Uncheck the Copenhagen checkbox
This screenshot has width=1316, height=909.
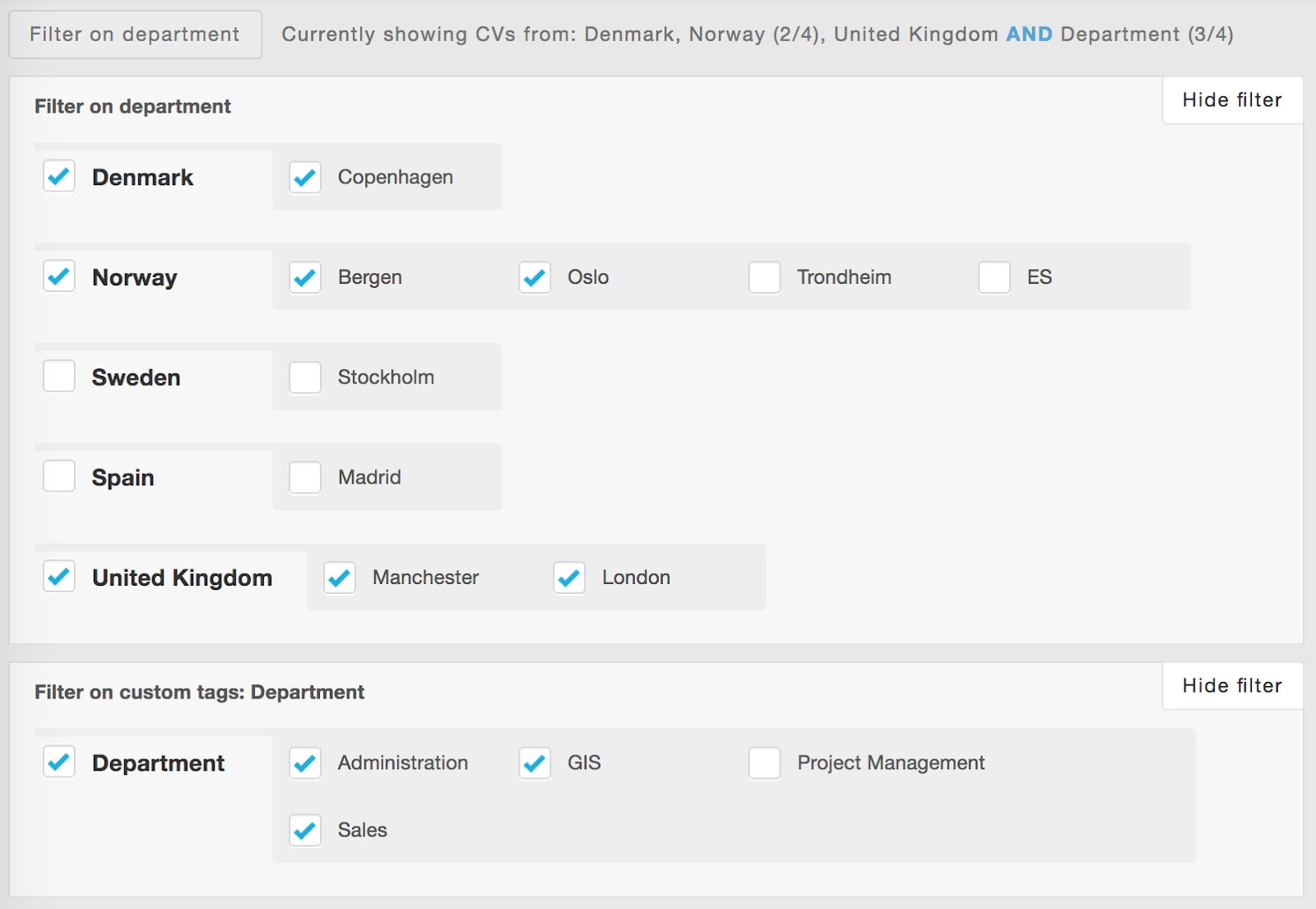[x=305, y=177]
